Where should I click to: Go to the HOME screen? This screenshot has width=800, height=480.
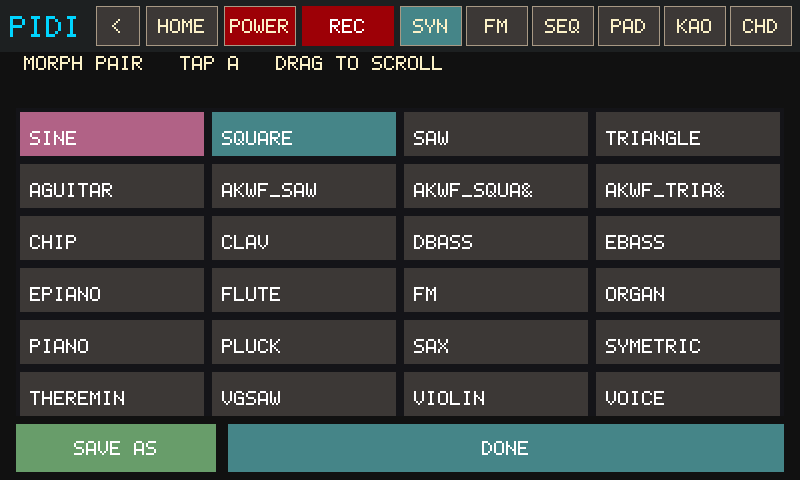(182, 26)
